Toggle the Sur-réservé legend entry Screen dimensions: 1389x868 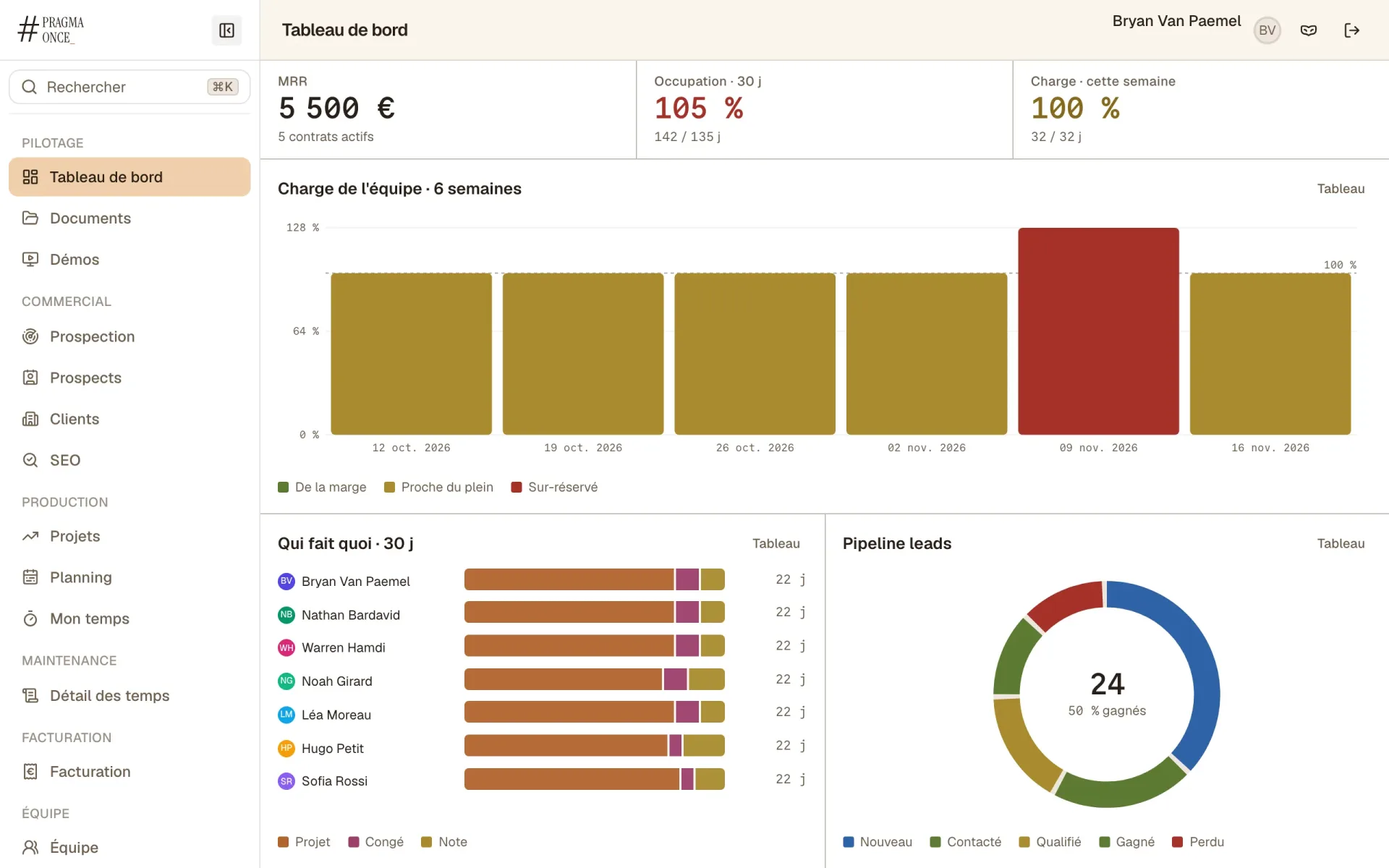[x=554, y=488]
